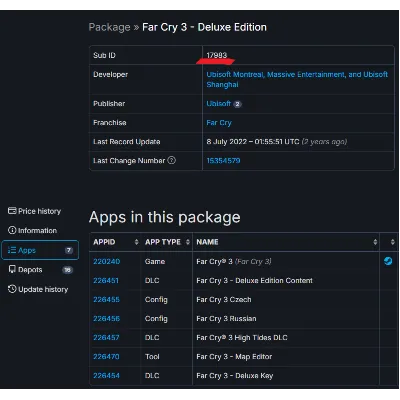
Task: Open app ID 226454 link
Action: coord(106,375)
